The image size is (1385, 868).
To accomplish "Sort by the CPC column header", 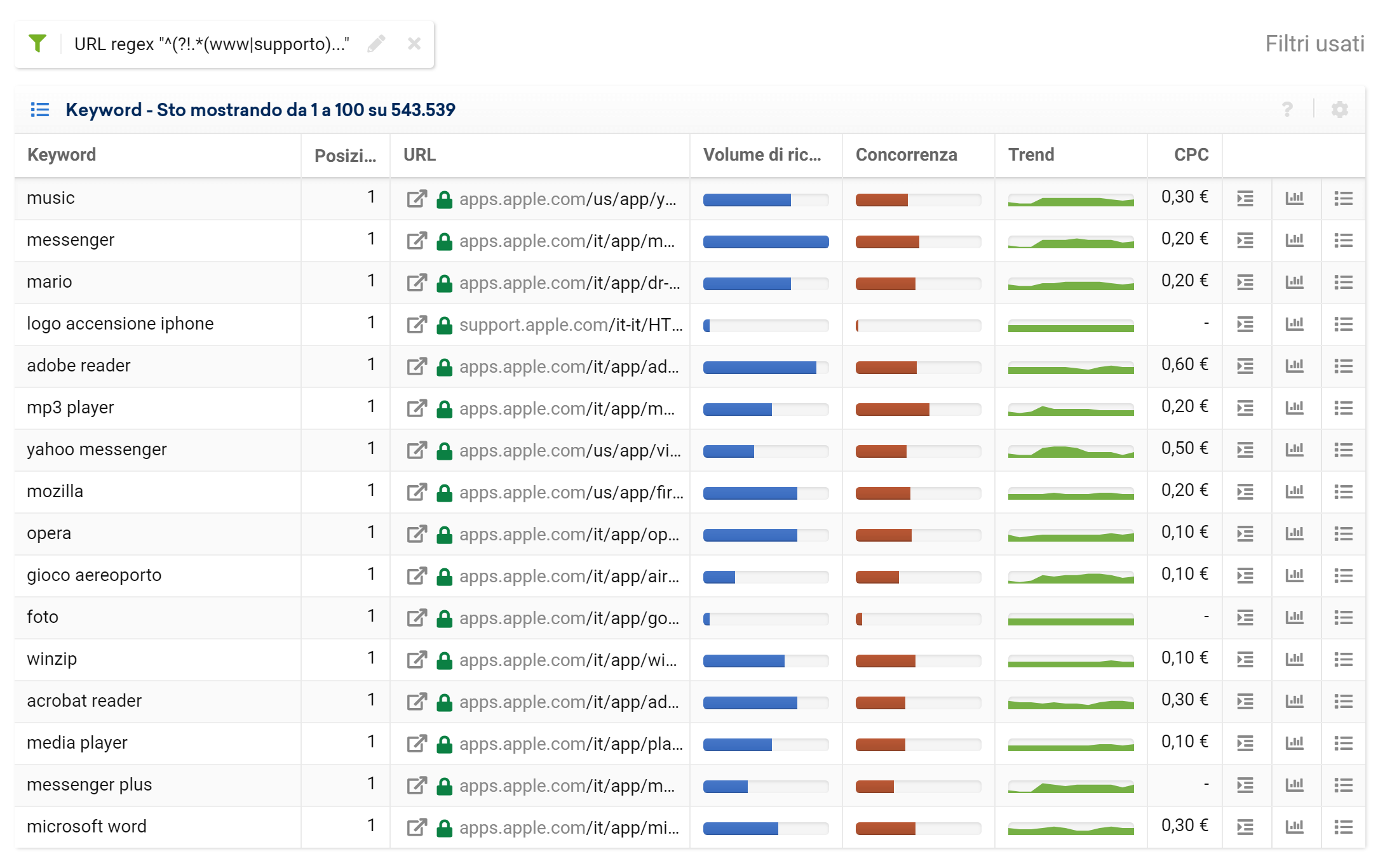I will point(1191,155).
